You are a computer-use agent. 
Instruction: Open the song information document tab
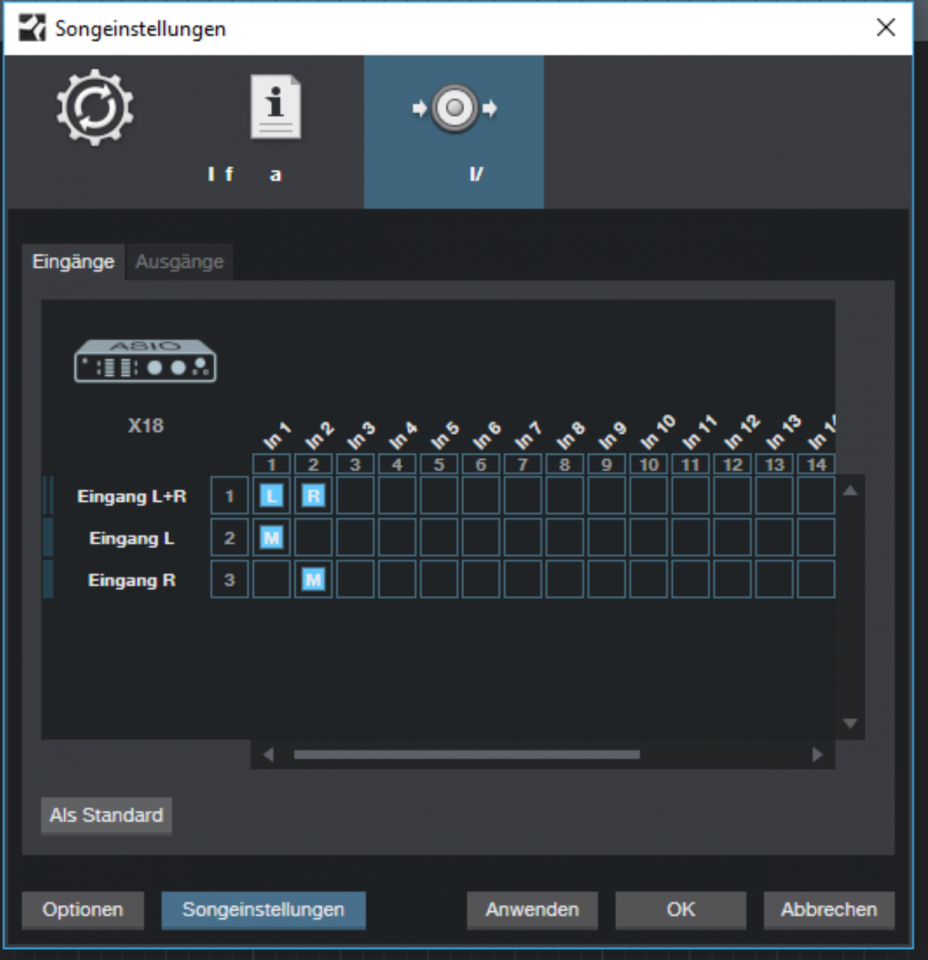[275, 108]
